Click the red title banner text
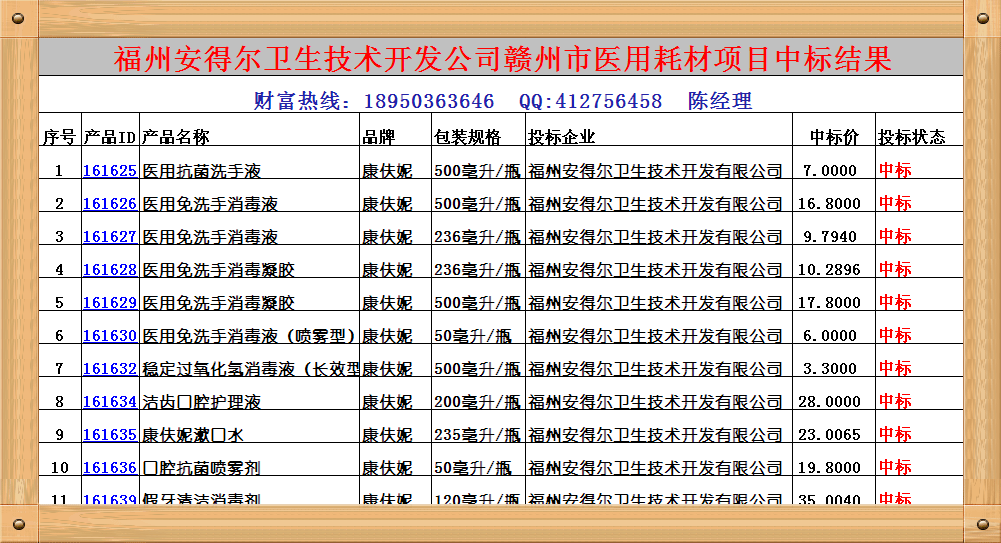Screen dimensions: 1001x543 502,58
